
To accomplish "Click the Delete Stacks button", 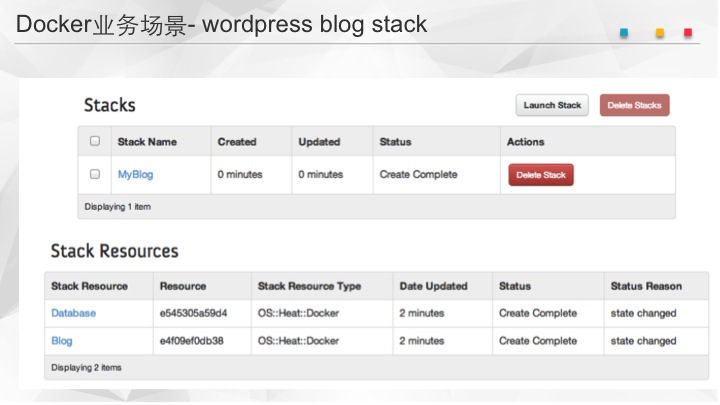I will [634, 105].
